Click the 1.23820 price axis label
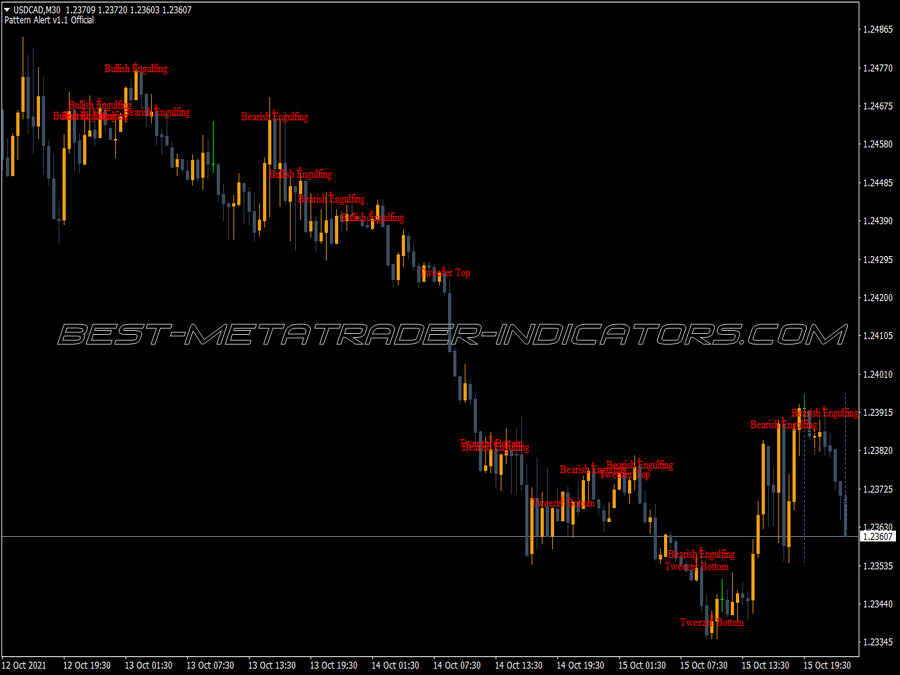This screenshot has width=900, height=675. (878, 451)
